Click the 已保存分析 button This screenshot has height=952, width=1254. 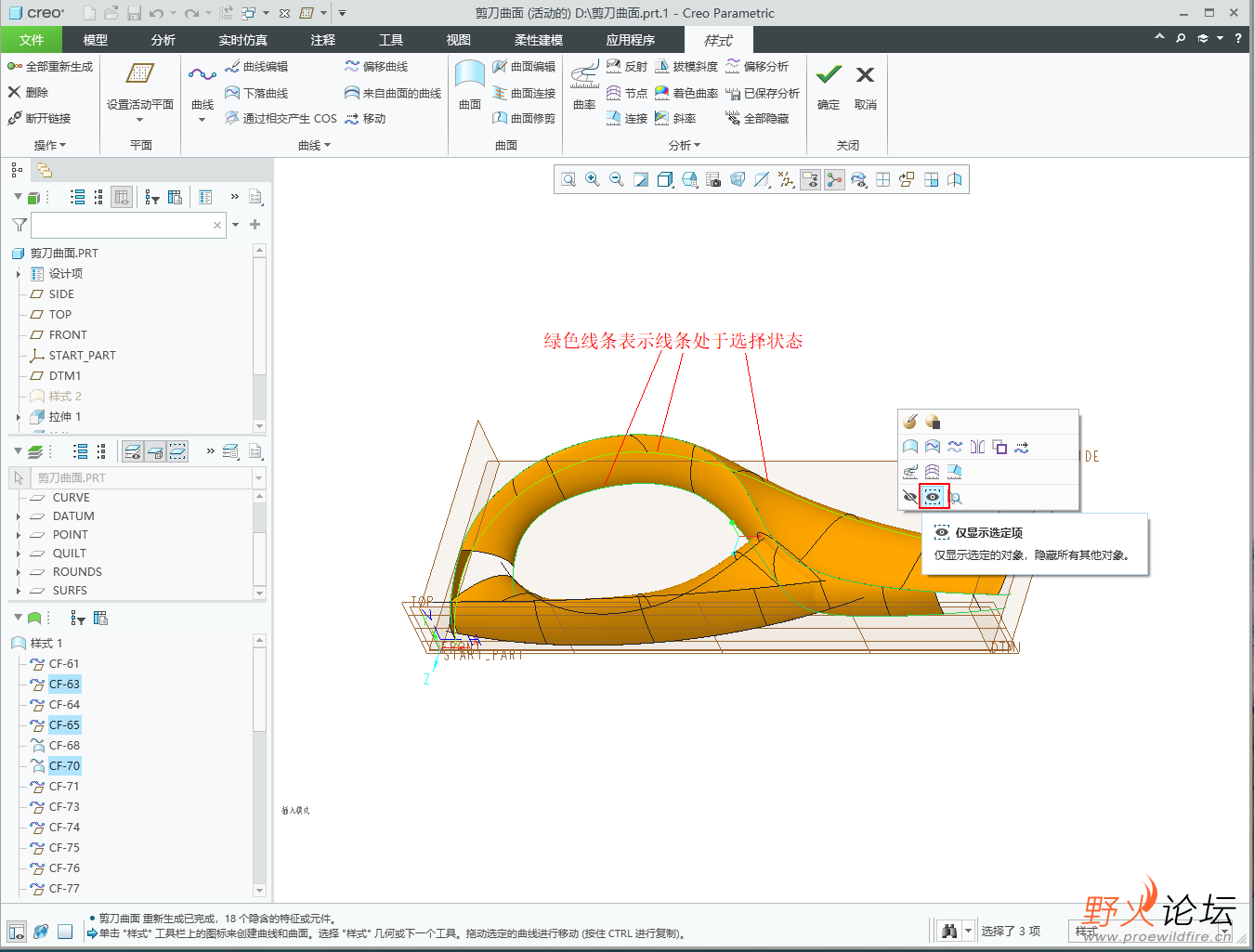[x=763, y=93]
